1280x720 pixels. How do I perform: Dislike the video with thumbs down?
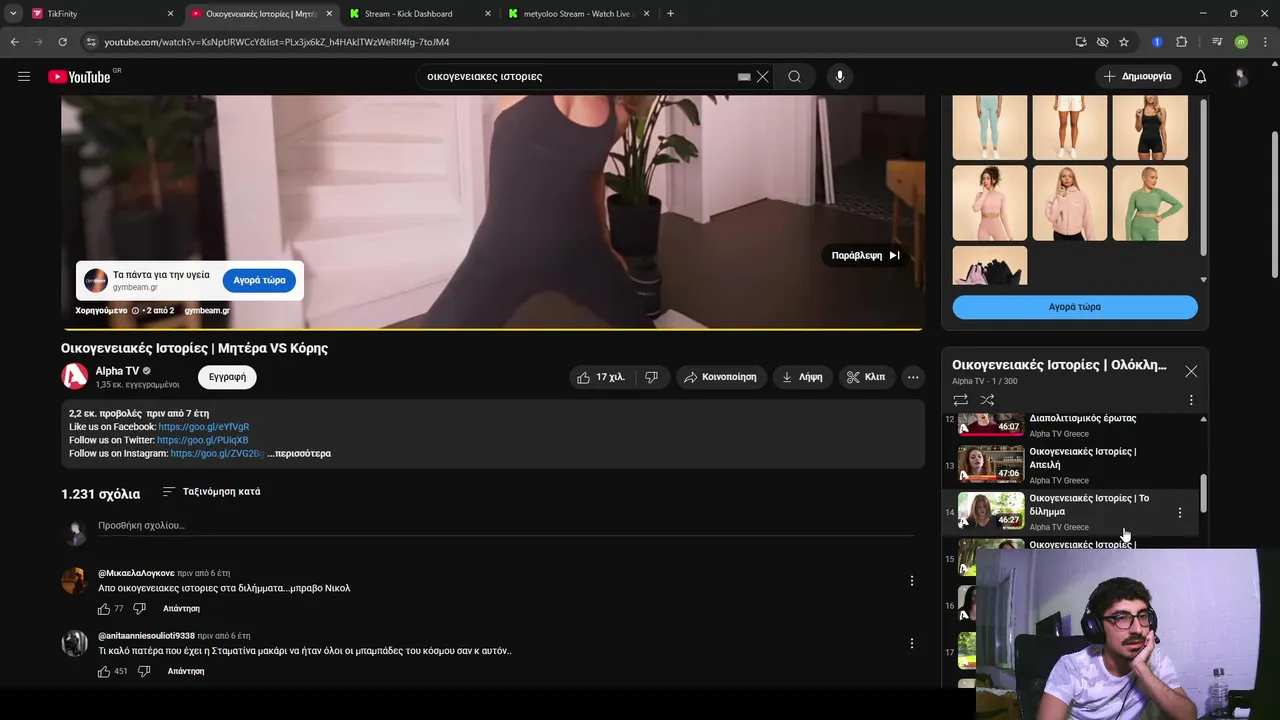pyautogui.click(x=651, y=377)
